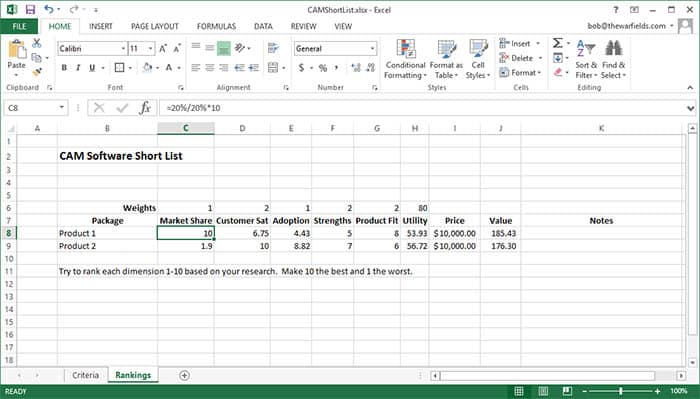Open the Criteria sheet tab
Screen dimensions: 700x399
coord(85,375)
